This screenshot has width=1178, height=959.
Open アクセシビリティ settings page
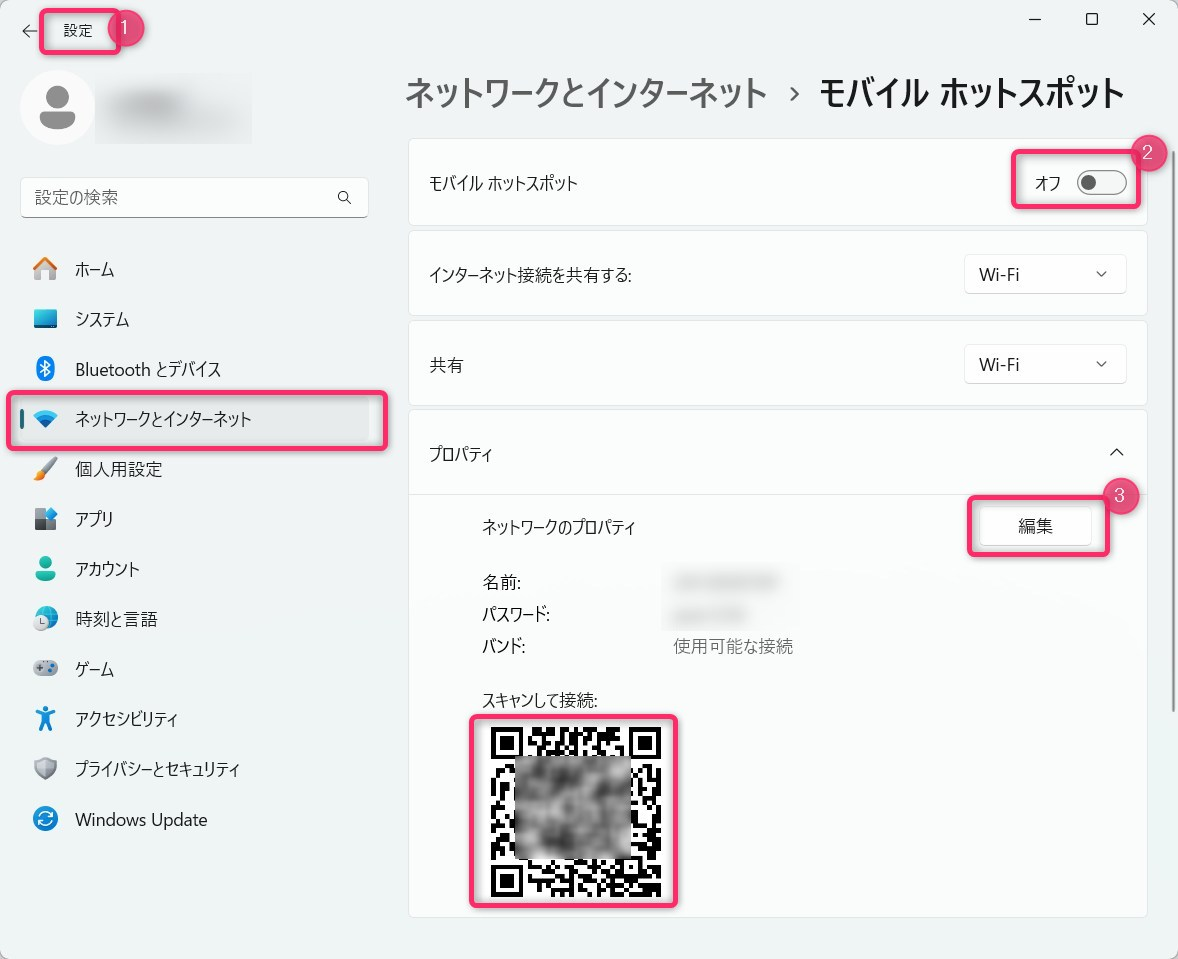(194, 718)
